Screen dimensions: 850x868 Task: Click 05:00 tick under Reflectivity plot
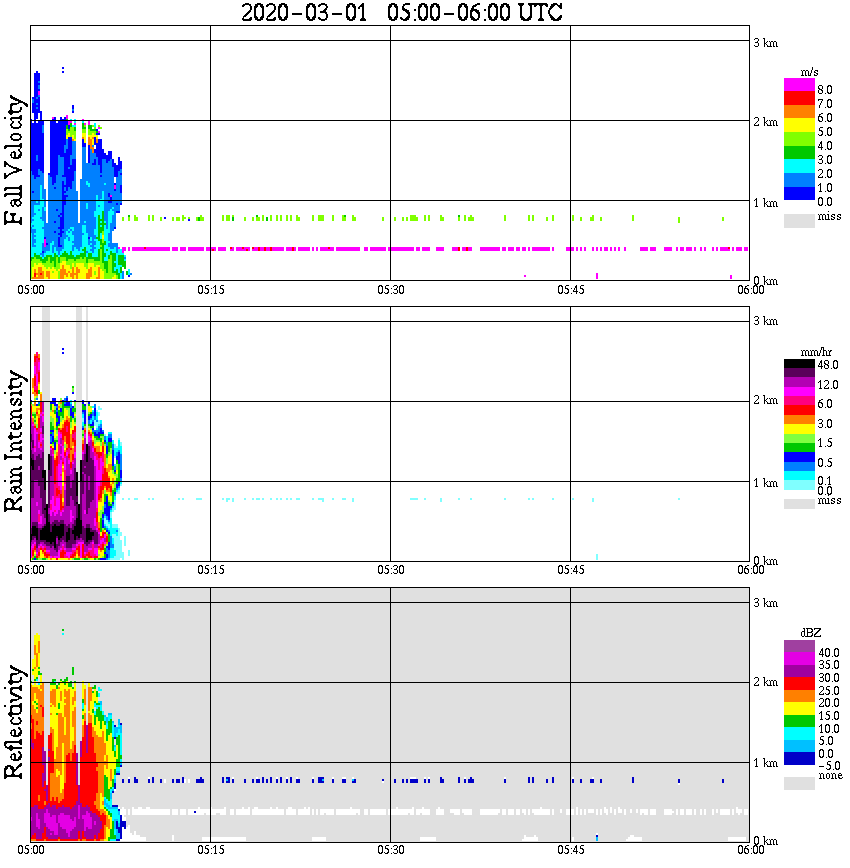[31, 850]
